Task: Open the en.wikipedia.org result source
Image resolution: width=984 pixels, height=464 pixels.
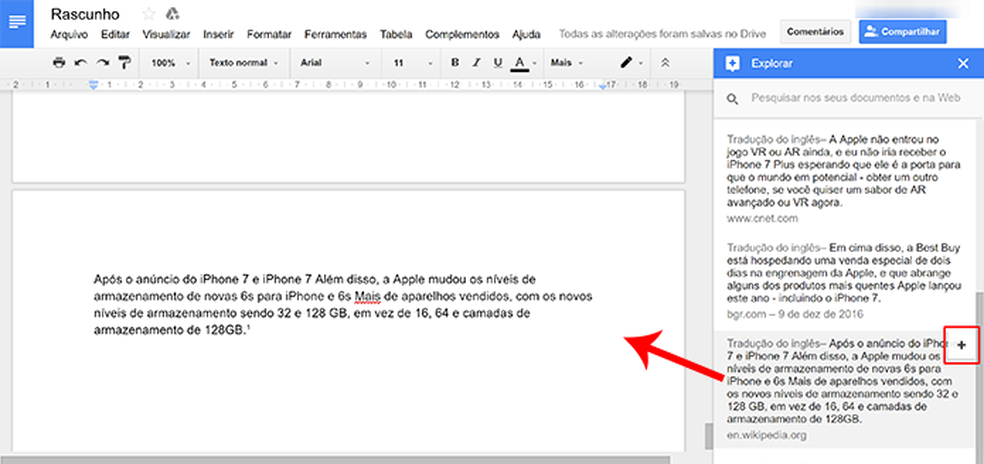Action: click(767, 435)
